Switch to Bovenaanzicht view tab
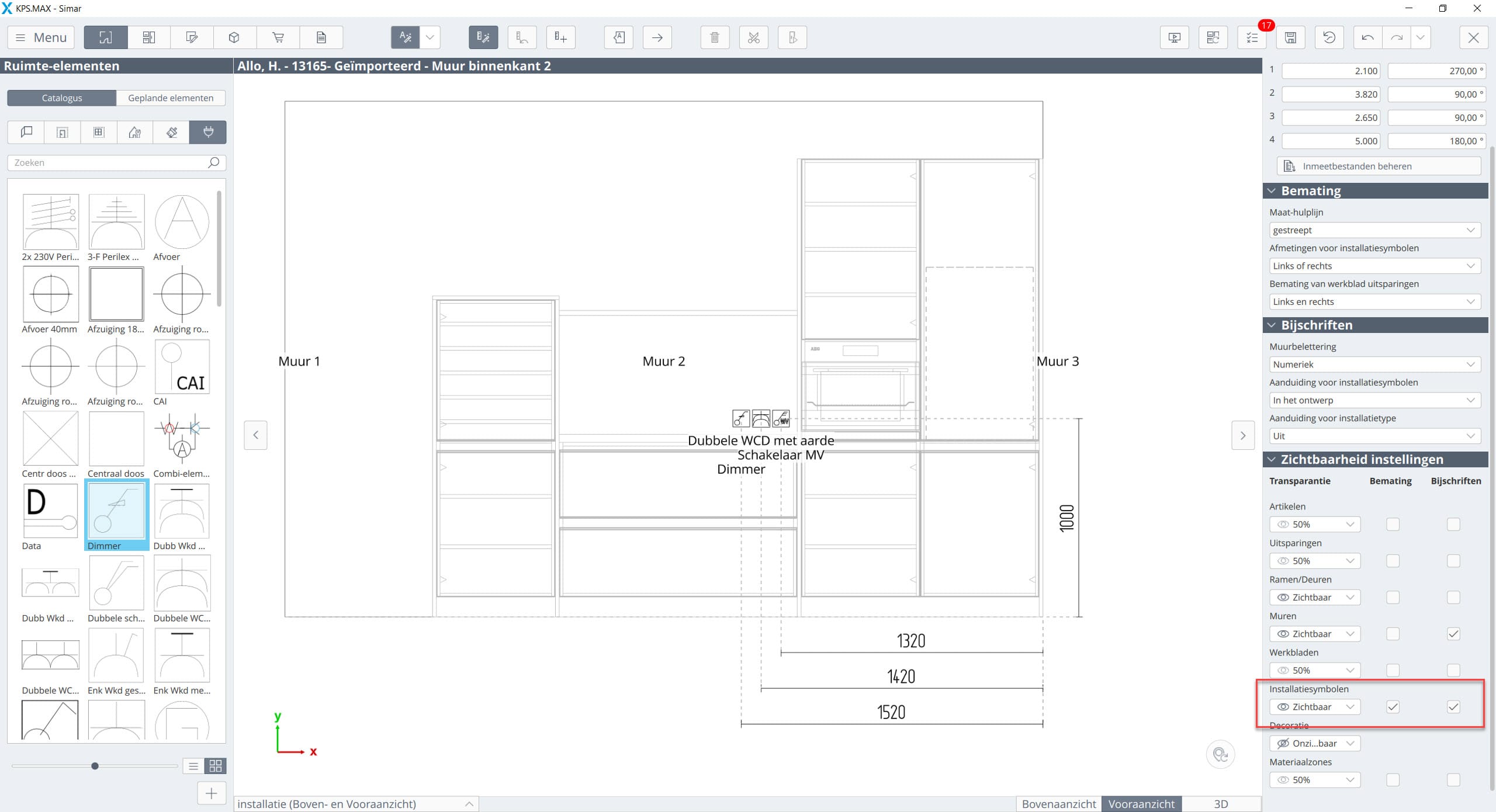The width and height of the screenshot is (1496, 812). [x=1058, y=804]
